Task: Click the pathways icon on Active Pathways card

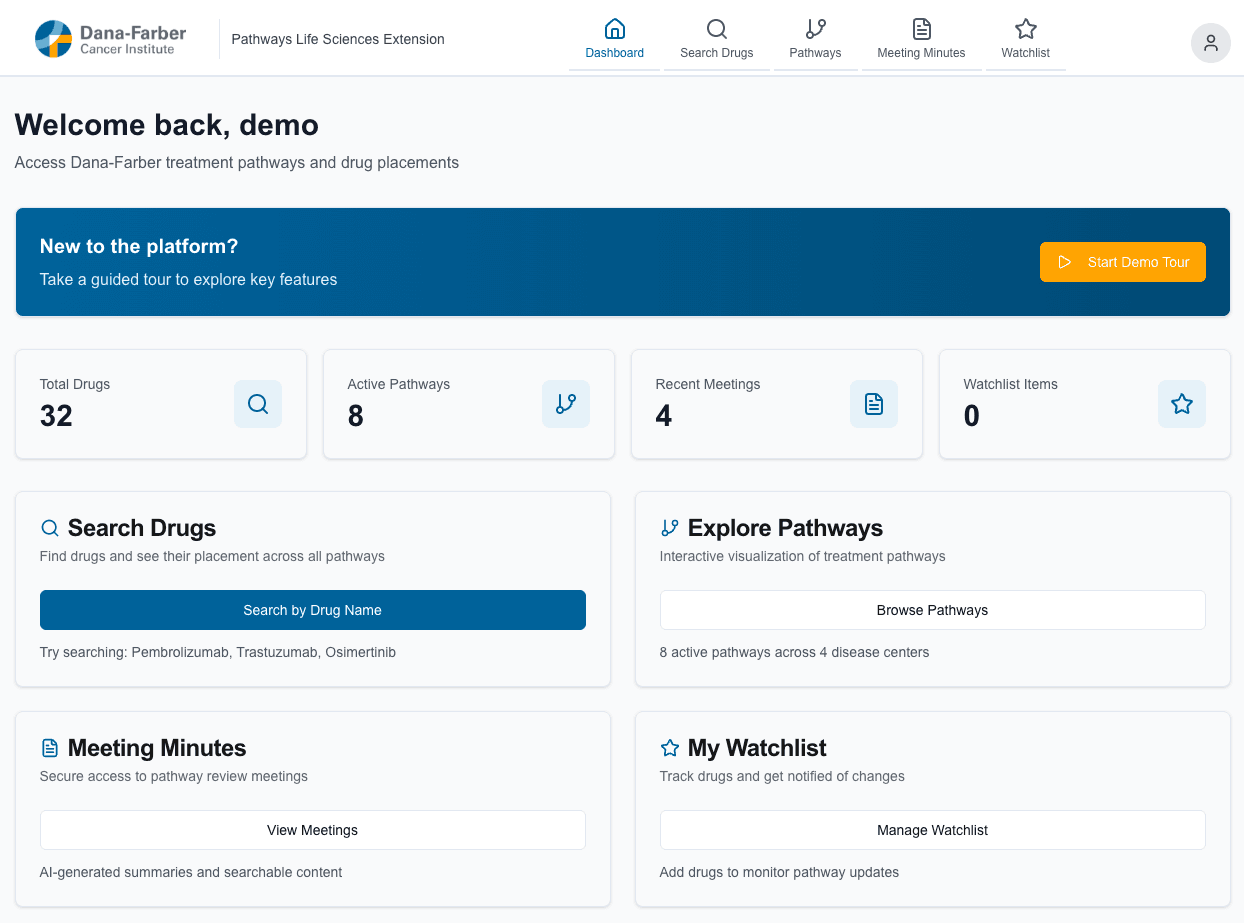Action: pos(566,404)
